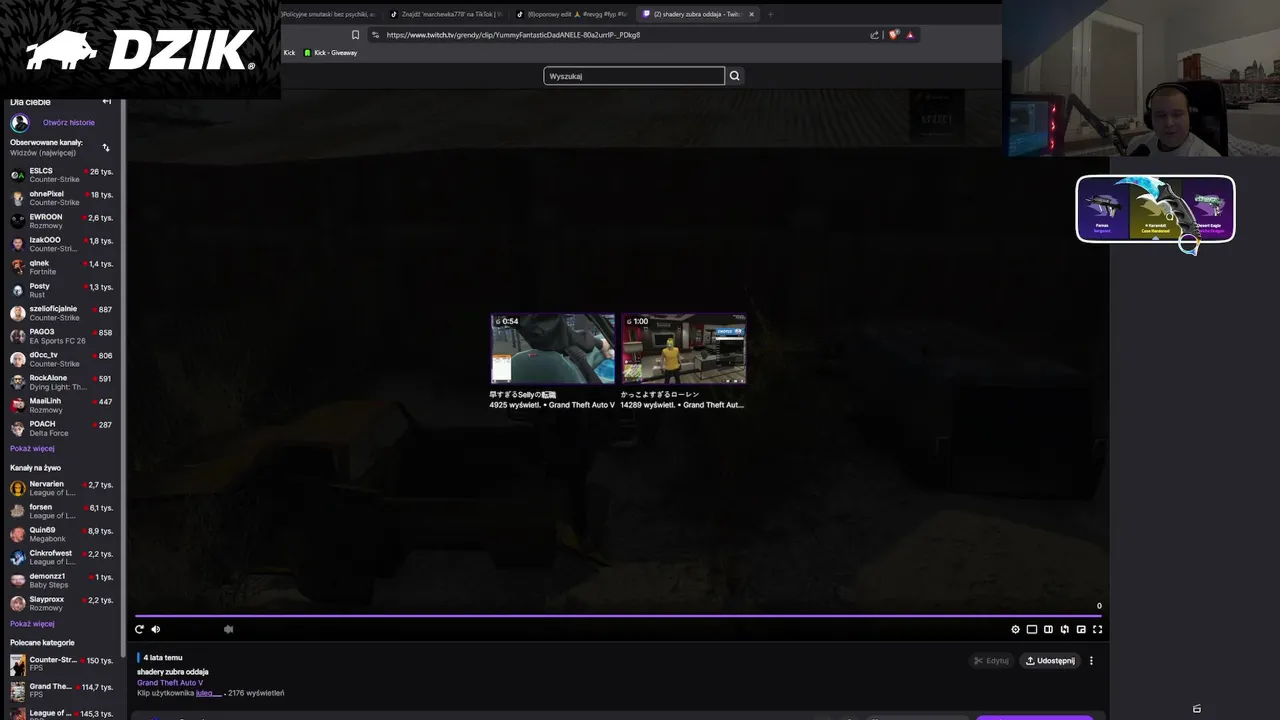The height and width of the screenshot is (720, 1280).
Task: Select the POACH Delta Force row
Action: pos(62,428)
